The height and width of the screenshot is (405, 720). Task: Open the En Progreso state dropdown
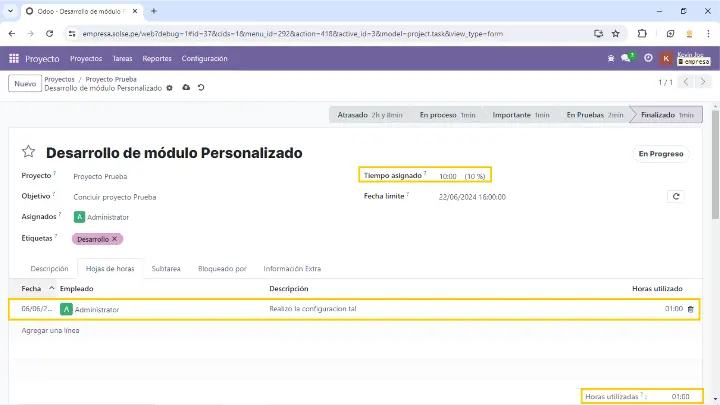click(x=661, y=154)
